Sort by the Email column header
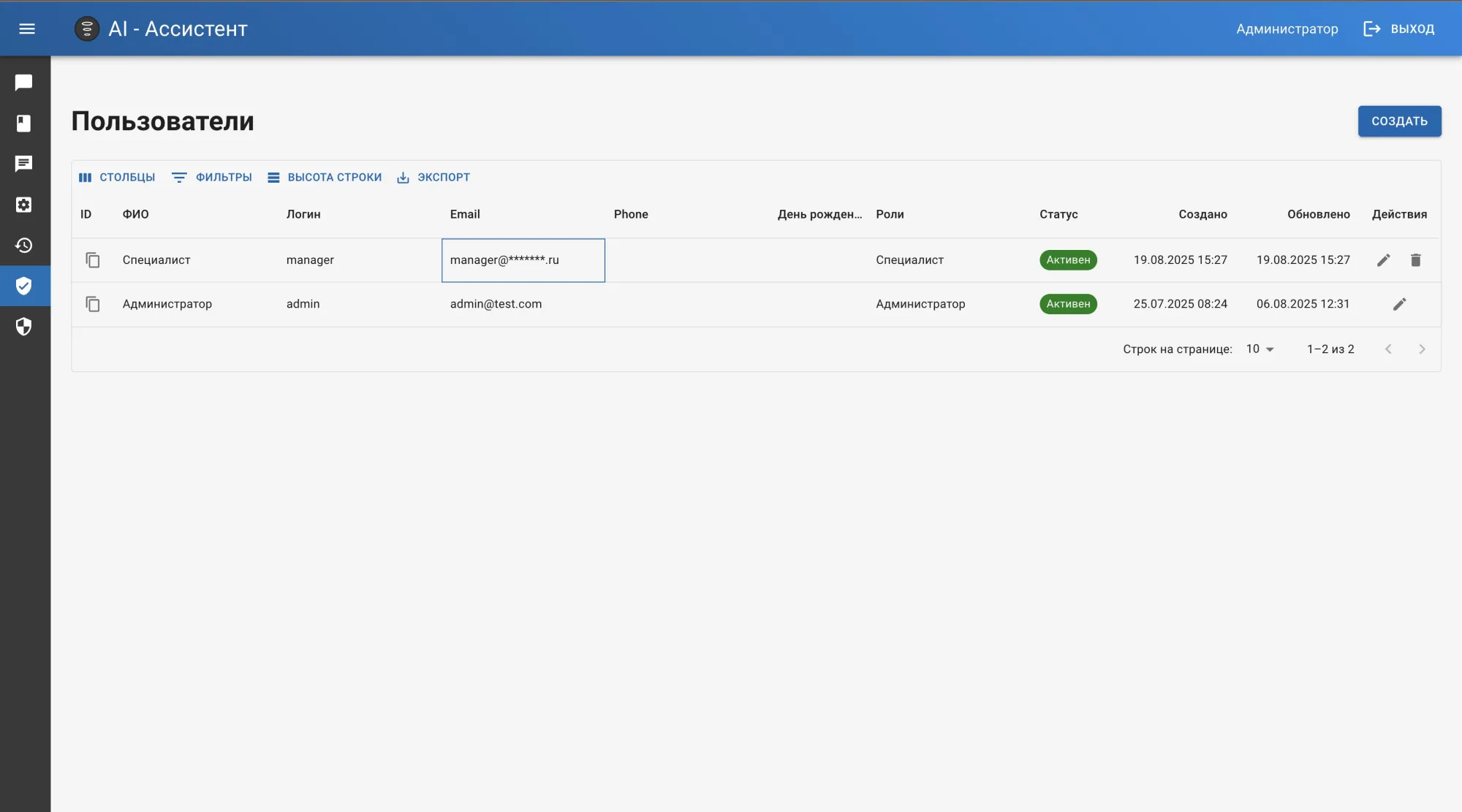The width and height of the screenshot is (1462, 812). [465, 214]
